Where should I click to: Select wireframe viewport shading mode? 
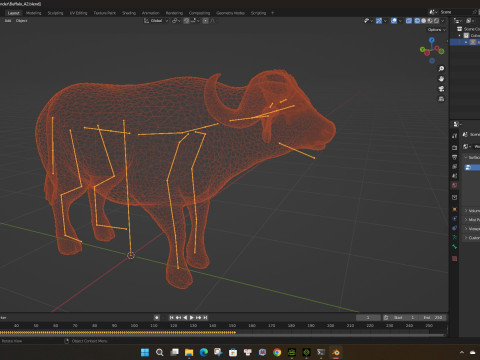click(x=417, y=21)
